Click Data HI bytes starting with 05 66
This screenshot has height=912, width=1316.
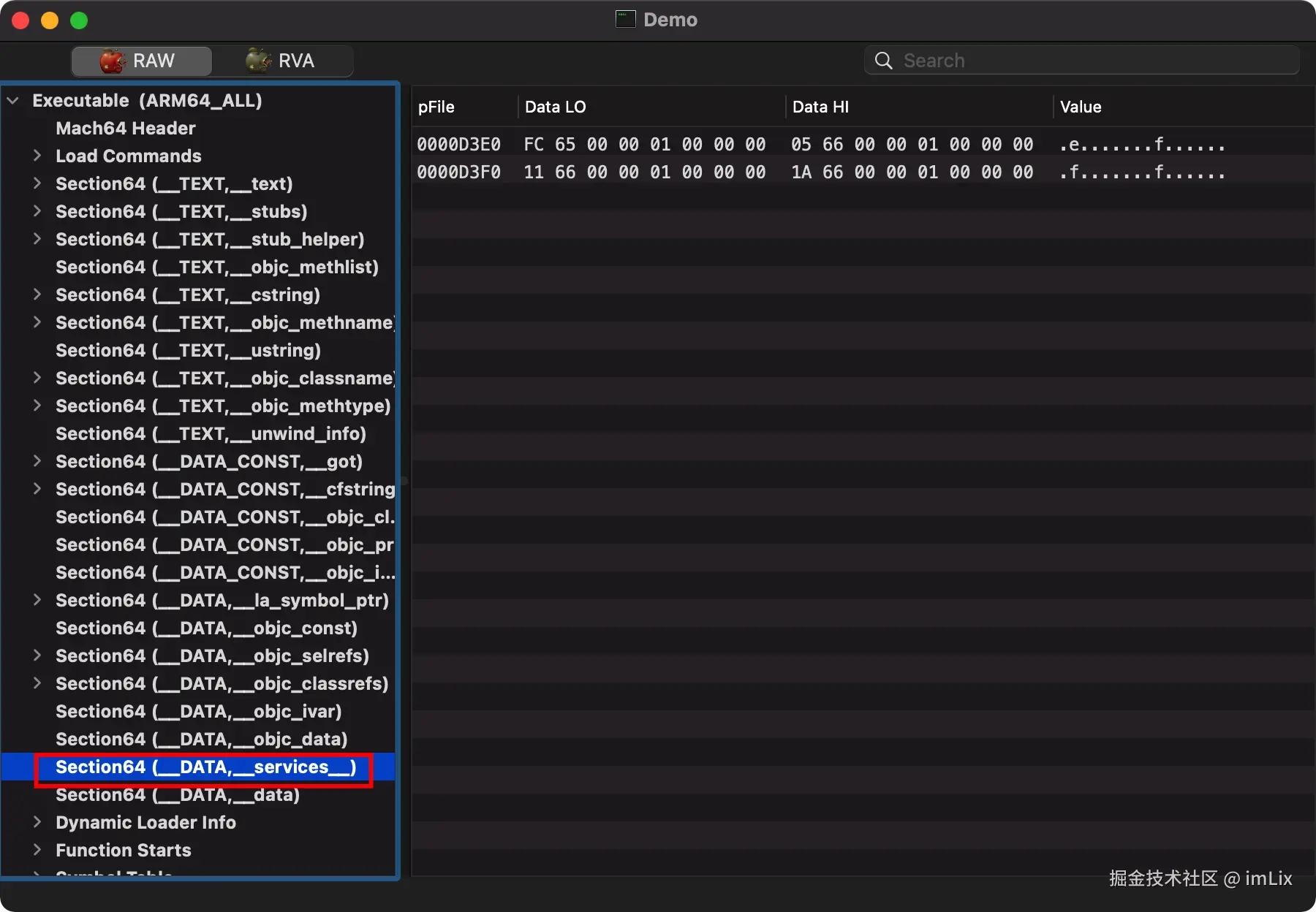coord(912,145)
